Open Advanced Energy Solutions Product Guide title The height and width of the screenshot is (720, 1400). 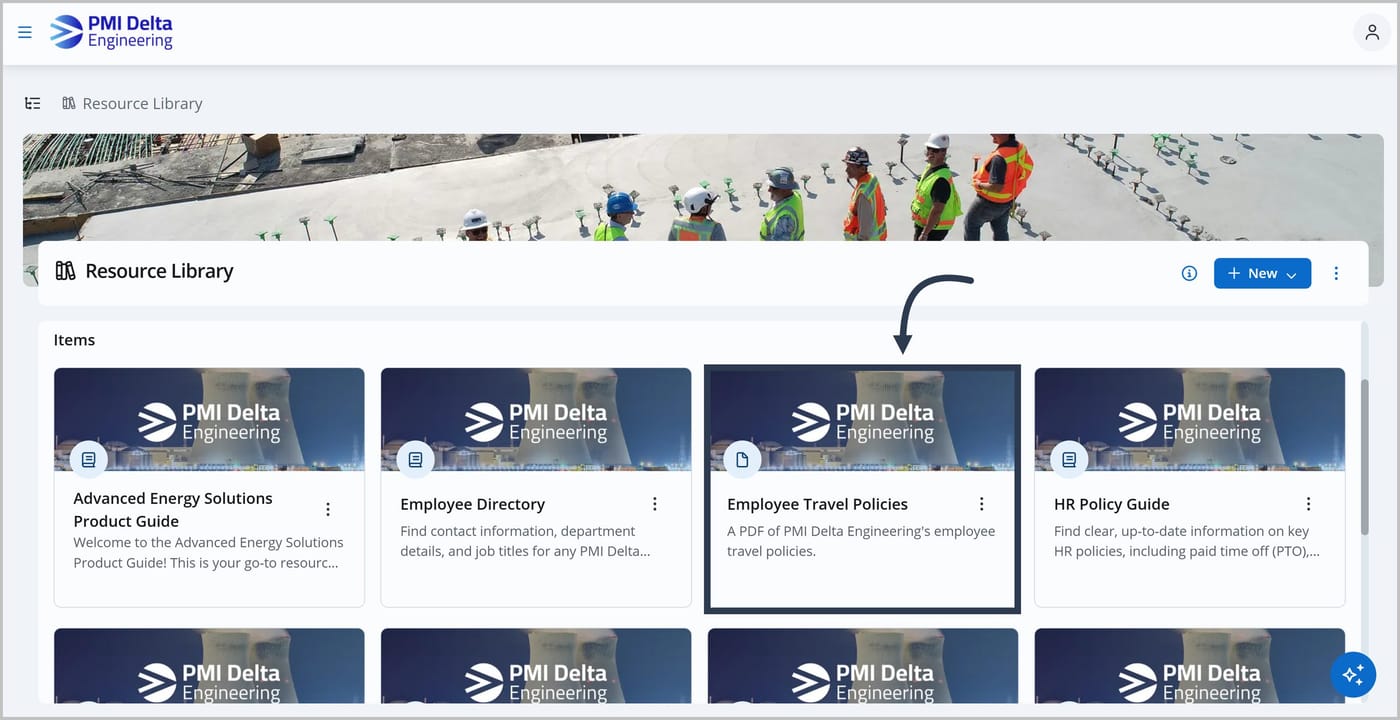(x=173, y=510)
